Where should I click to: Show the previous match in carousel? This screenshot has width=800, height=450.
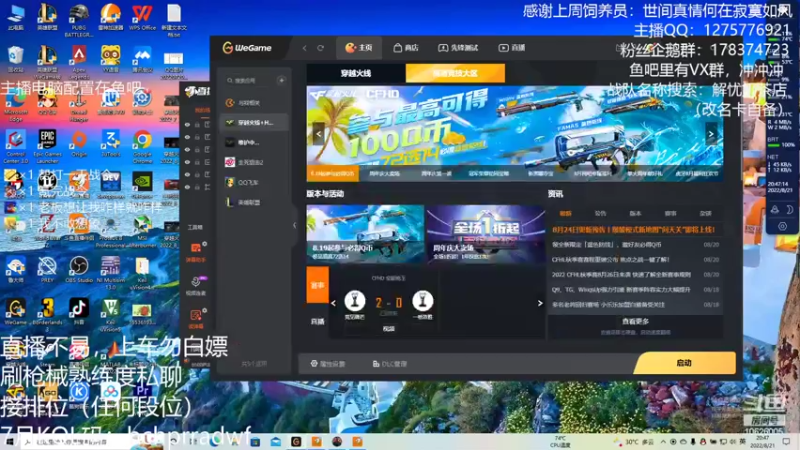coord(334,303)
